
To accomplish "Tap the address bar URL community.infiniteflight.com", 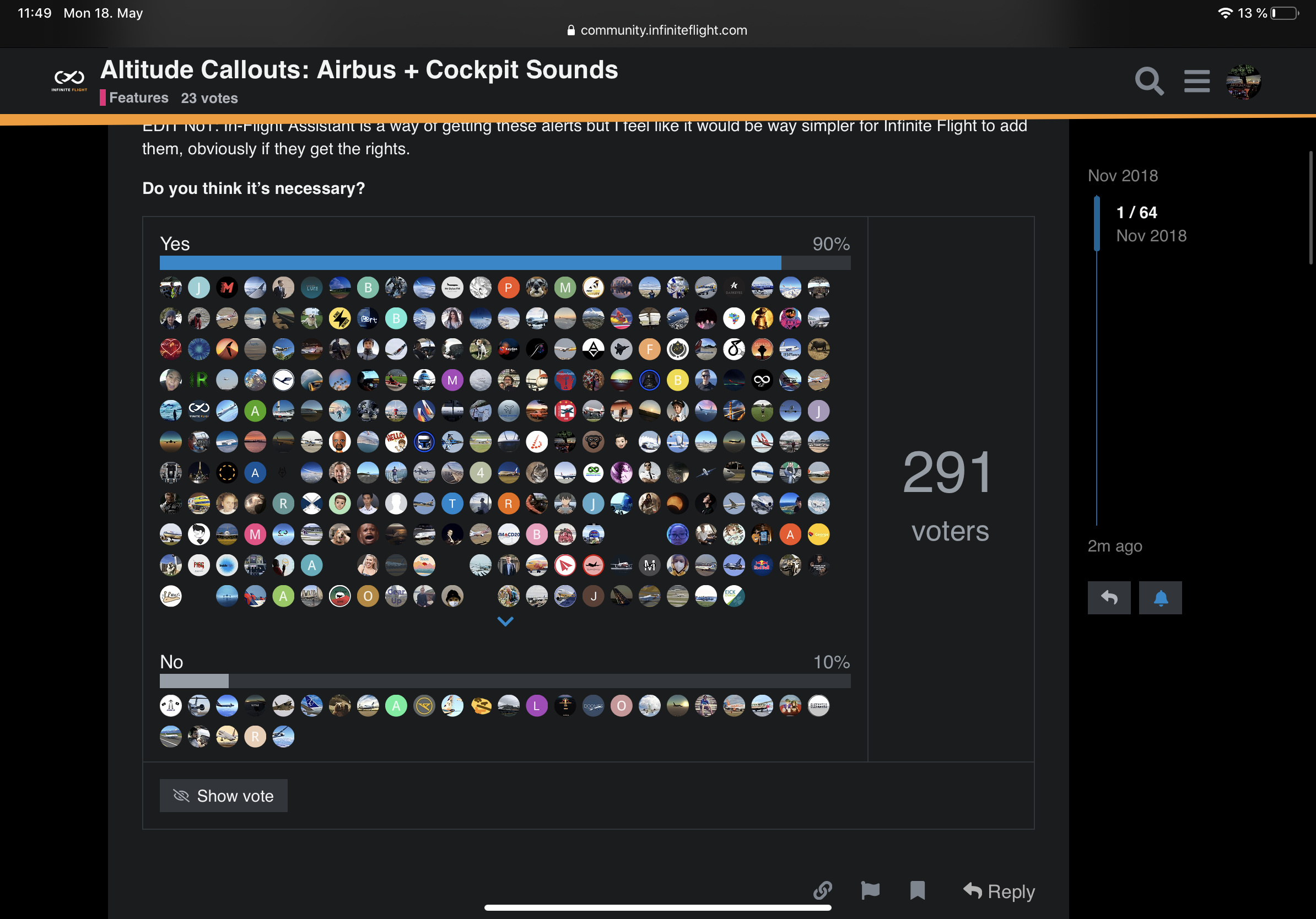I will click(x=663, y=30).
